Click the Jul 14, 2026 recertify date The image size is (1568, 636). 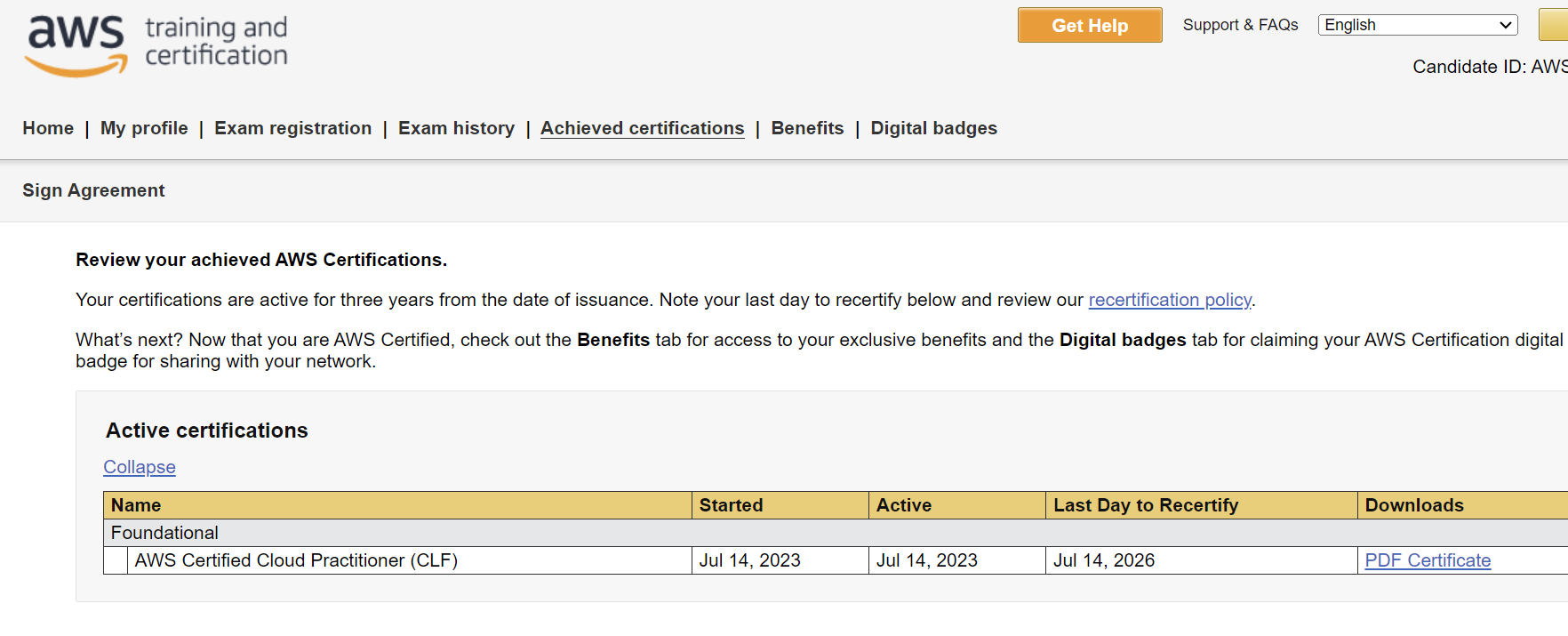coord(1104,560)
